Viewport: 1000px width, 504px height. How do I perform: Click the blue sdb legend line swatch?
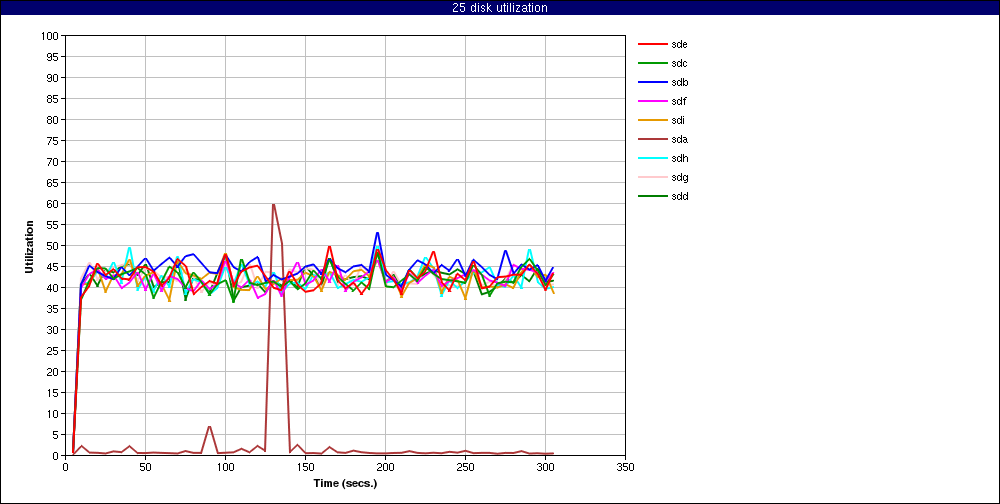652,82
